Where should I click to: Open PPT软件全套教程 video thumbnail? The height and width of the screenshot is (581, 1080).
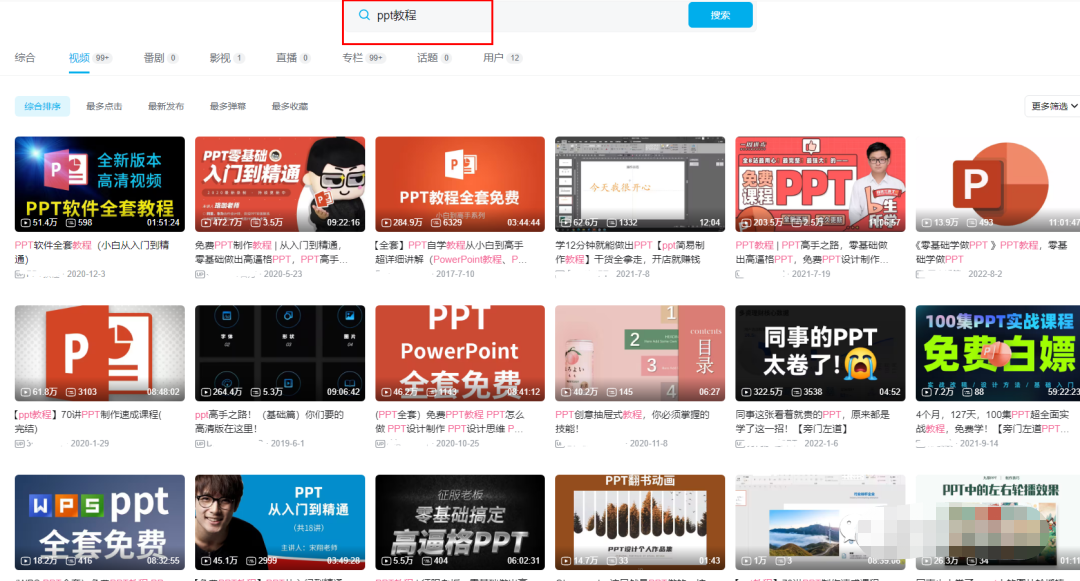pyautogui.click(x=100, y=184)
